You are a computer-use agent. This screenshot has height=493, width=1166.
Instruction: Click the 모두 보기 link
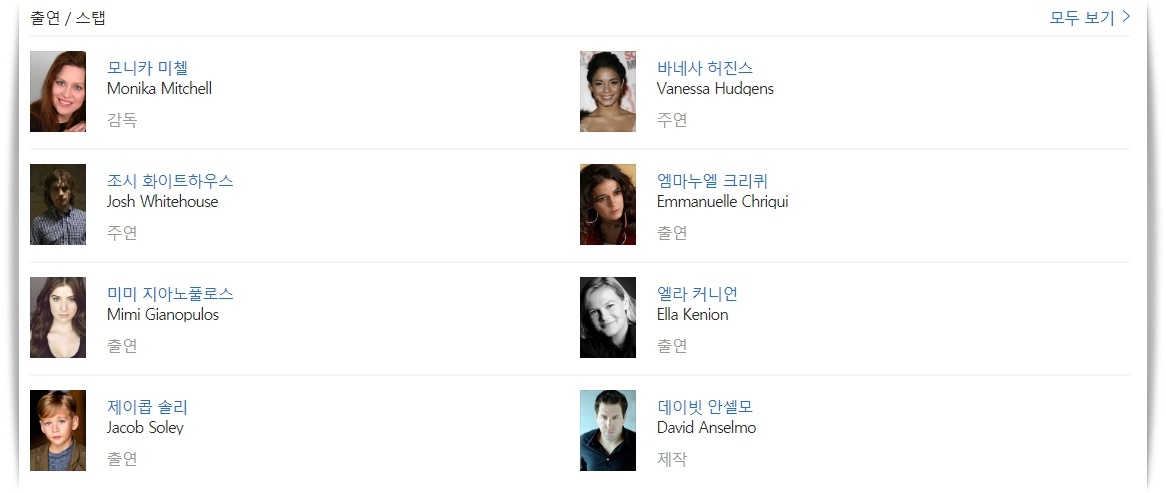point(1081,17)
